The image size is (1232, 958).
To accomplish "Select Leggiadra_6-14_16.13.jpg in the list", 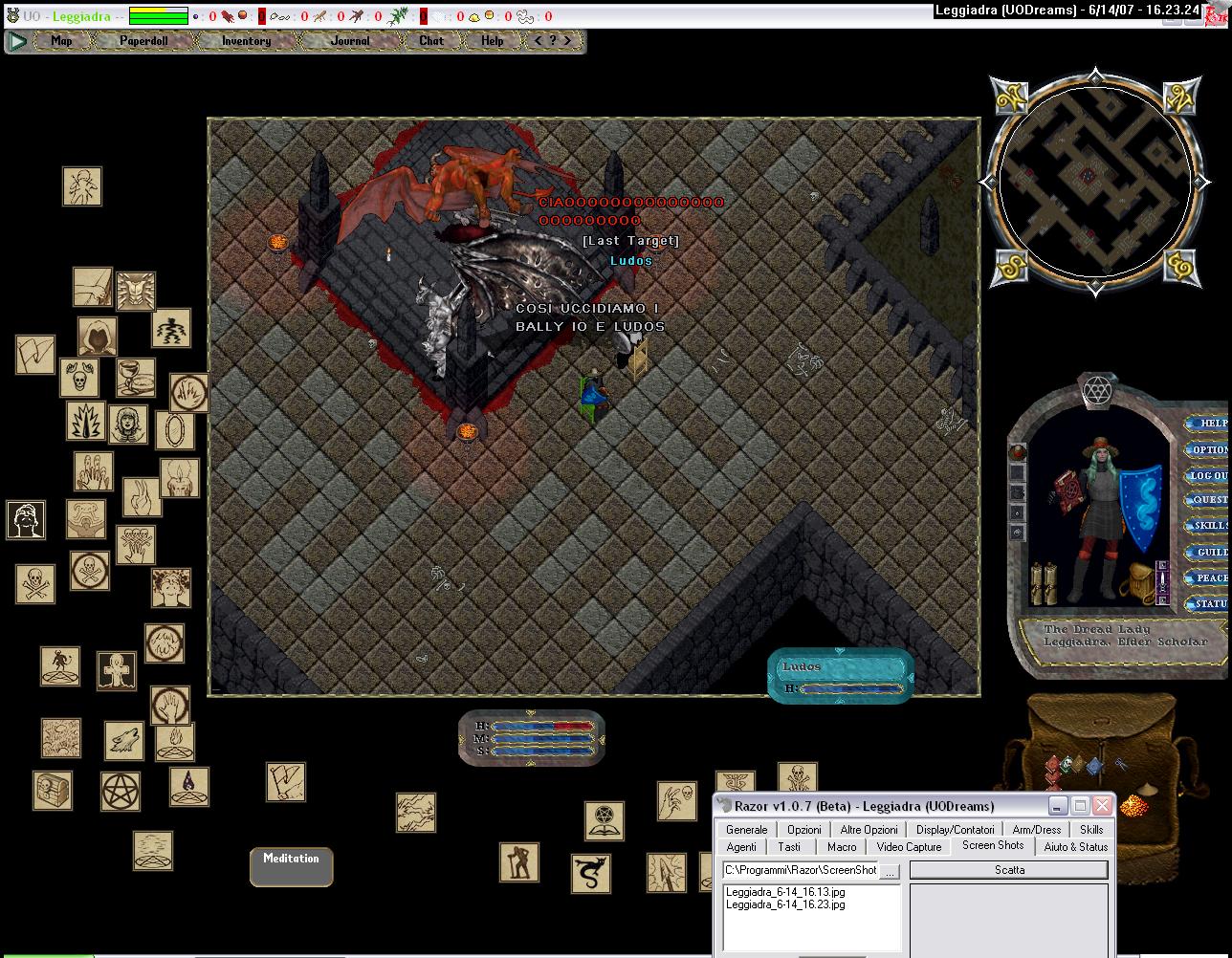I will coord(785,892).
